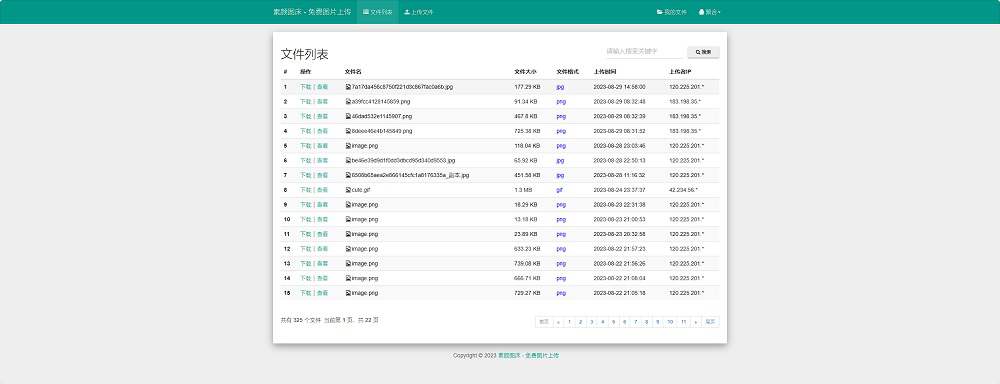Image resolution: width=1000 pixels, height=384 pixels.
Task: Go to page 11 in pagination
Action: [x=683, y=322]
